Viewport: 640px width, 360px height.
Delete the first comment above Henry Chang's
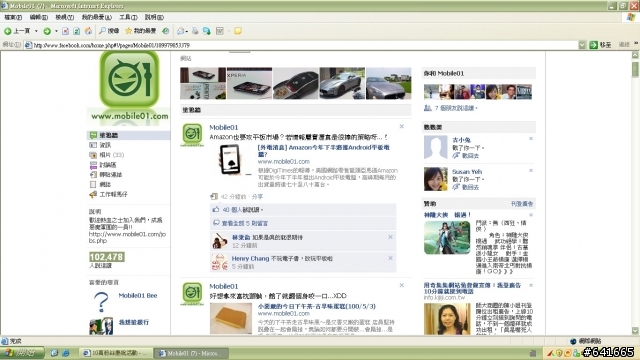(x=390, y=237)
